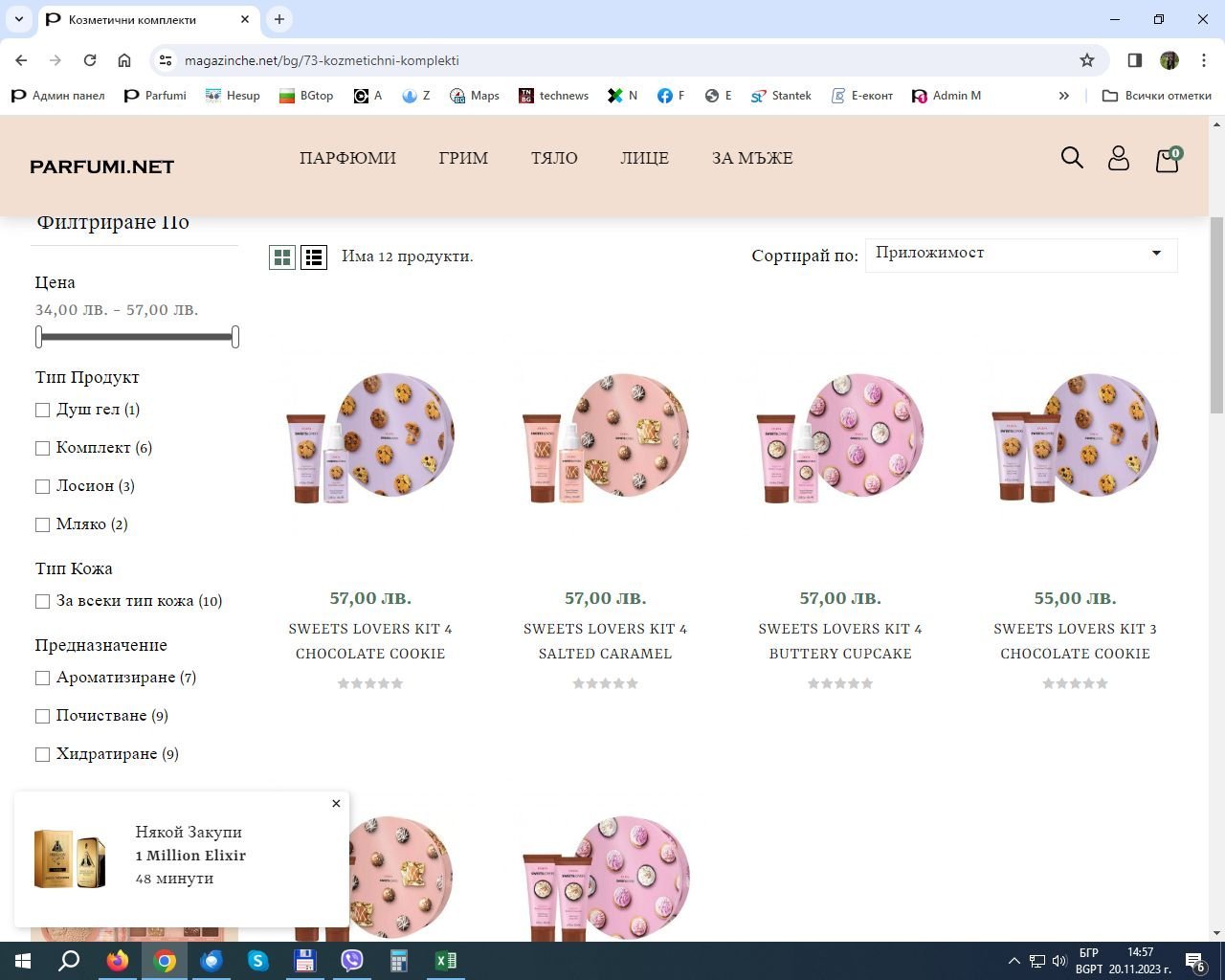Open the Hesup bookmark
This screenshot has height=980, width=1225.
(x=233, y=96)
